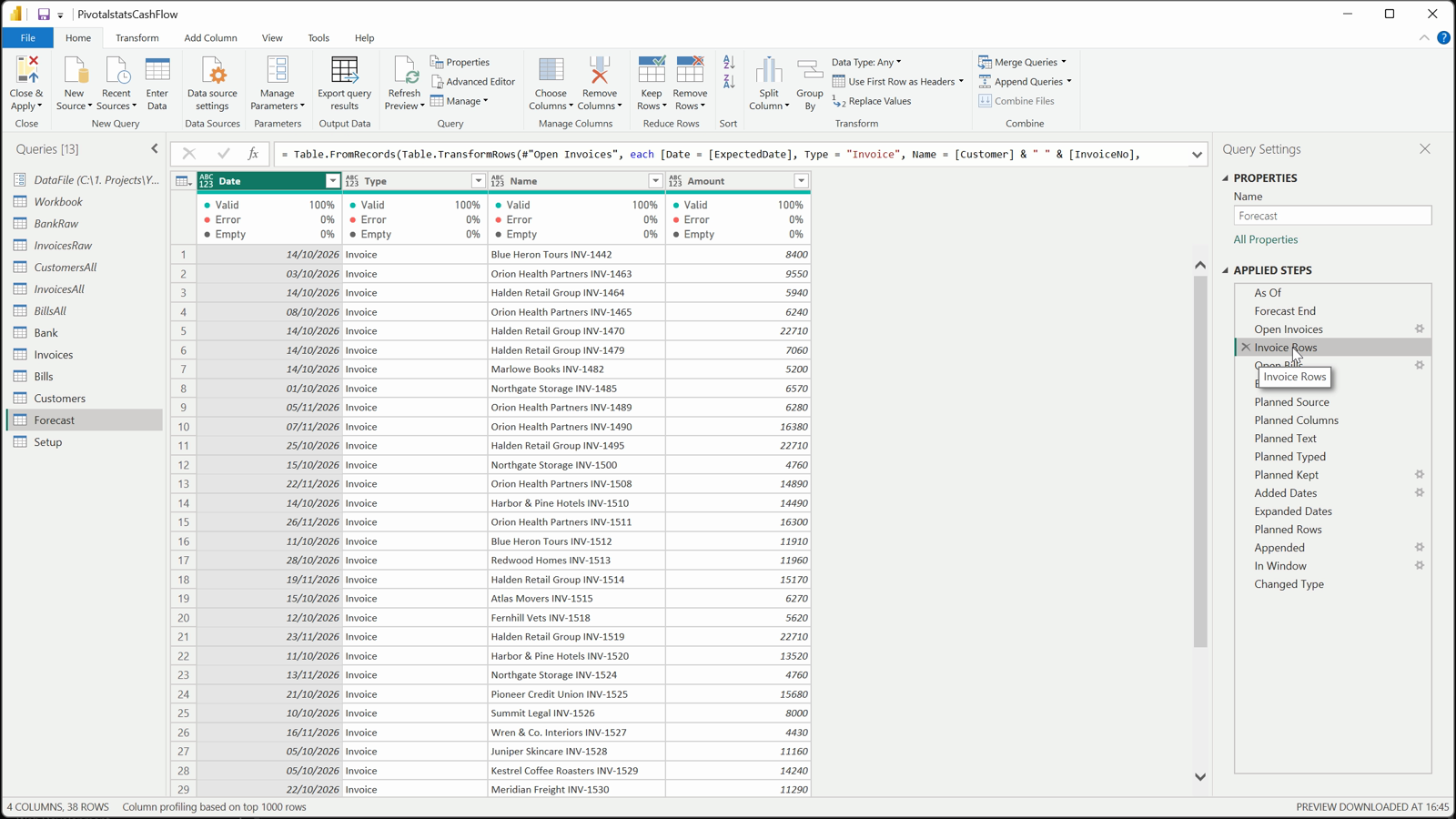
Task: Click the Merge Queries button
Action: click(1022, 62)
